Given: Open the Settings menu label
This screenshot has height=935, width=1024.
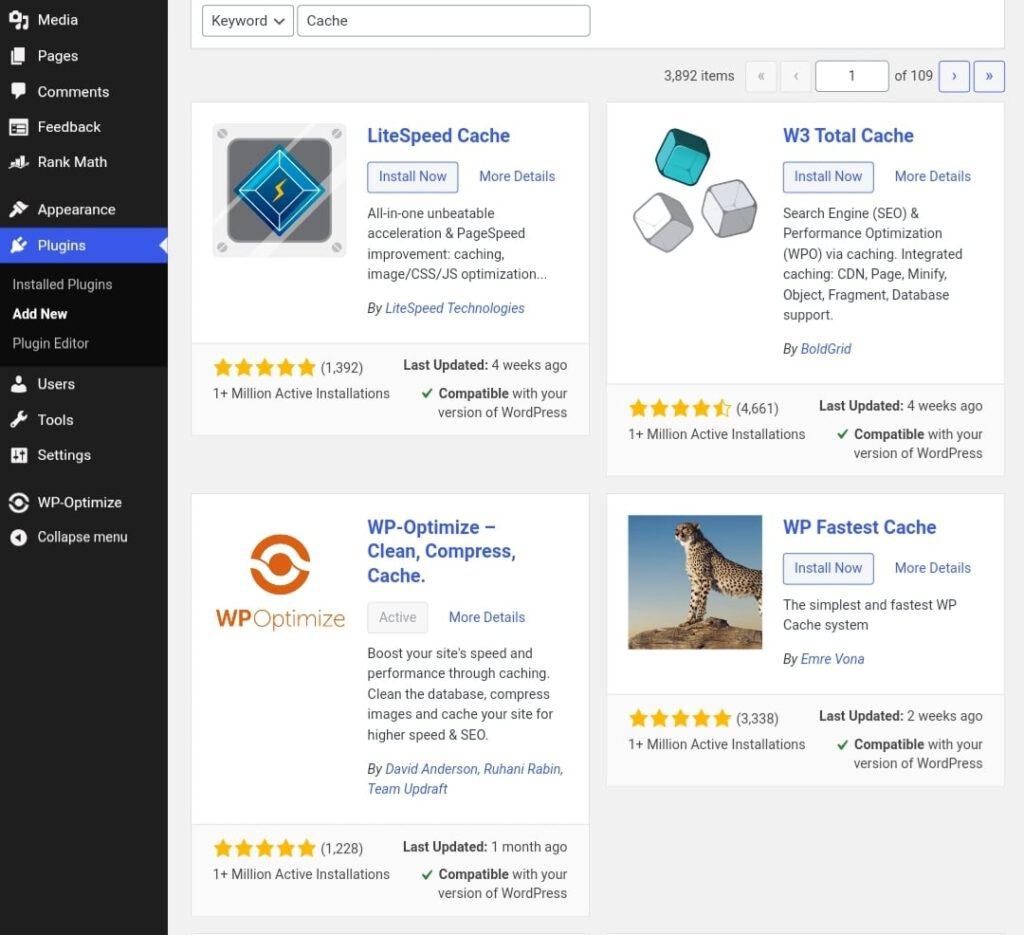Looking at the screenshot, I should (64, 455).
